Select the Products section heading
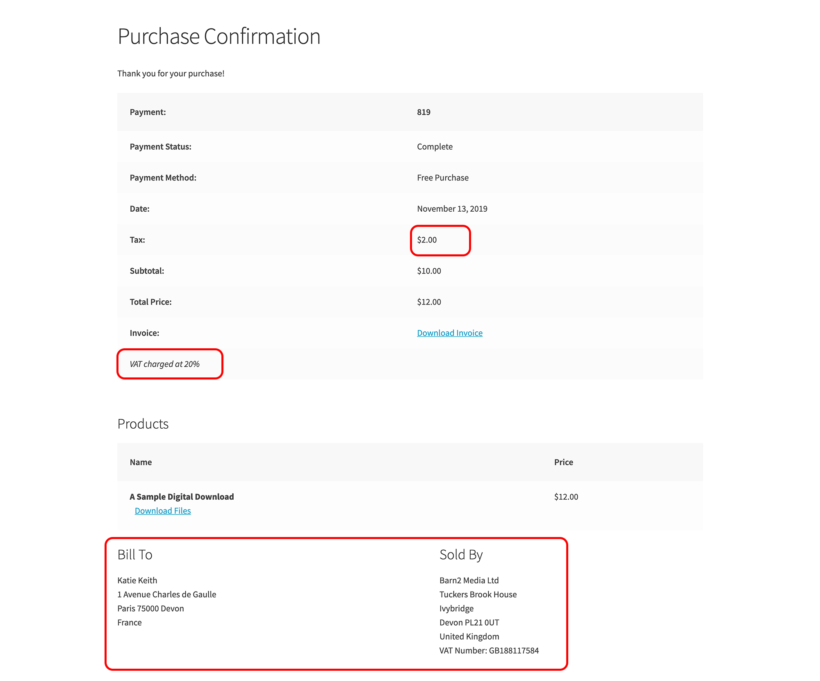The image size is (820, 681). click(143, 423)
